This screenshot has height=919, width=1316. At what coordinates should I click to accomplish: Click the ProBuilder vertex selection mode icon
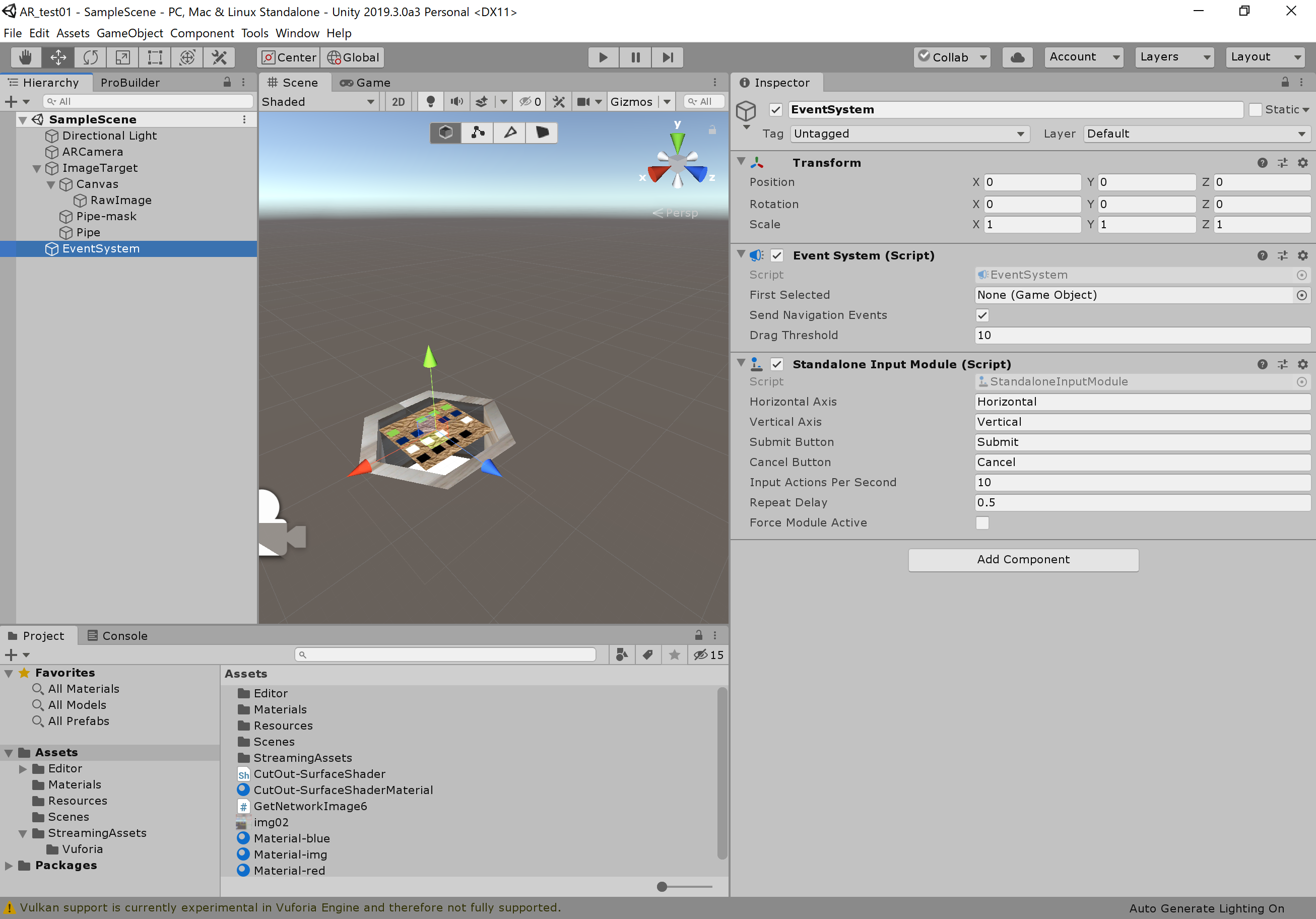(x=478, y=133)
